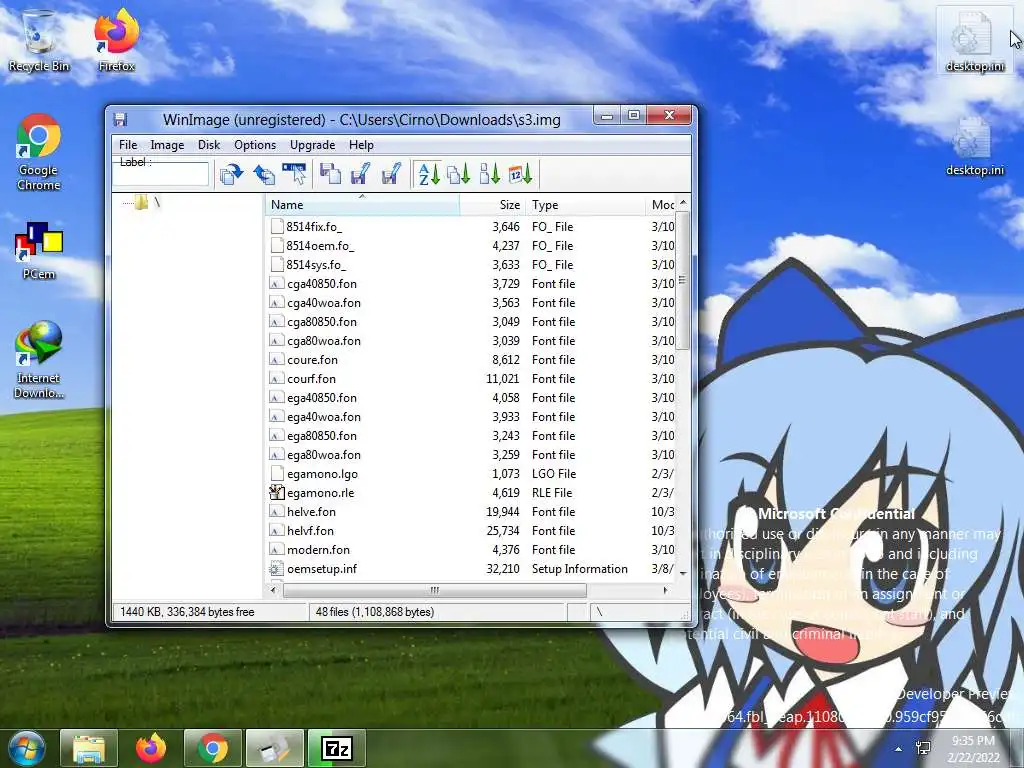Select the upper desktop.ini desktop file

[x=974, y=42]
